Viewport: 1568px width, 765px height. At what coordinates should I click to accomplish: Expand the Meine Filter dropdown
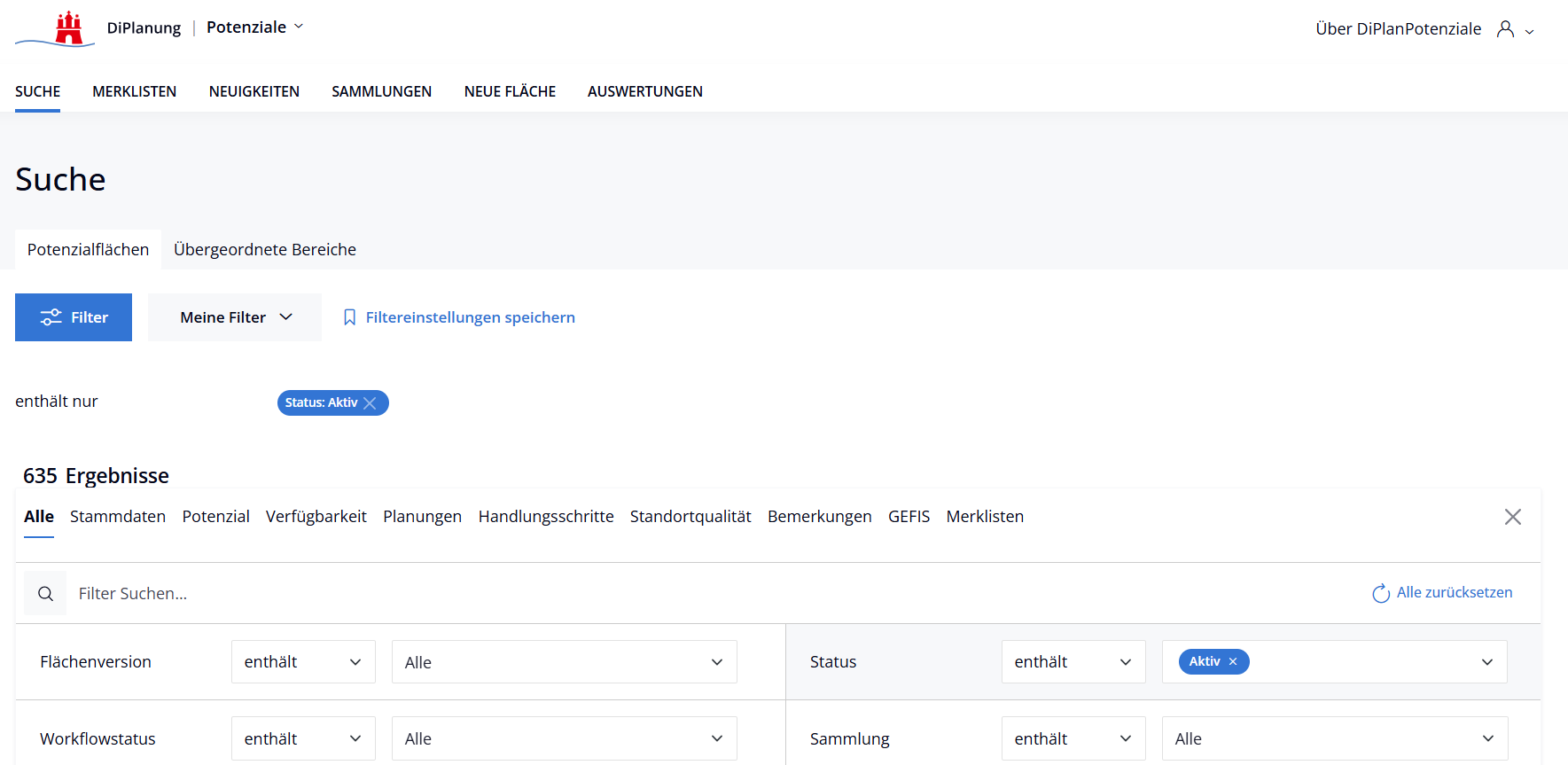tap(235, 317)
